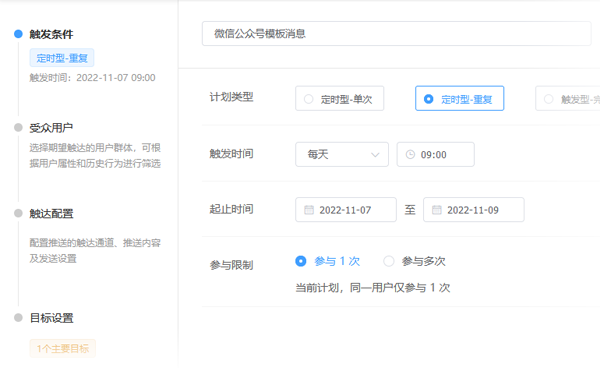Go to the 受众用户 step
The image size is (600, 368).
51,128
